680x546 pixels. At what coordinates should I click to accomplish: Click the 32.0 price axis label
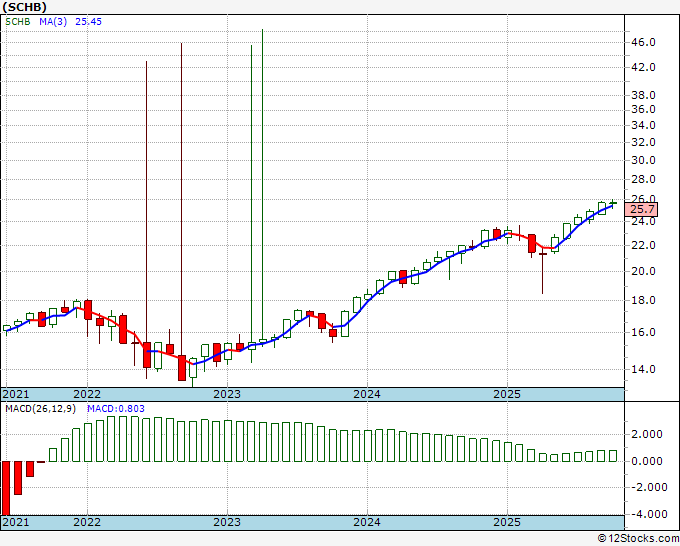[643, 142]
